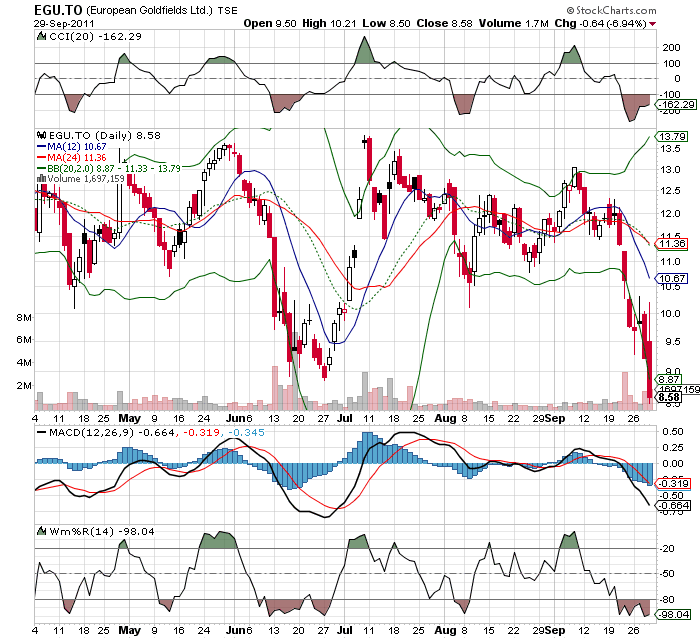Click the Chg -0.64 (-6.94%) value

tap(600, 23)
